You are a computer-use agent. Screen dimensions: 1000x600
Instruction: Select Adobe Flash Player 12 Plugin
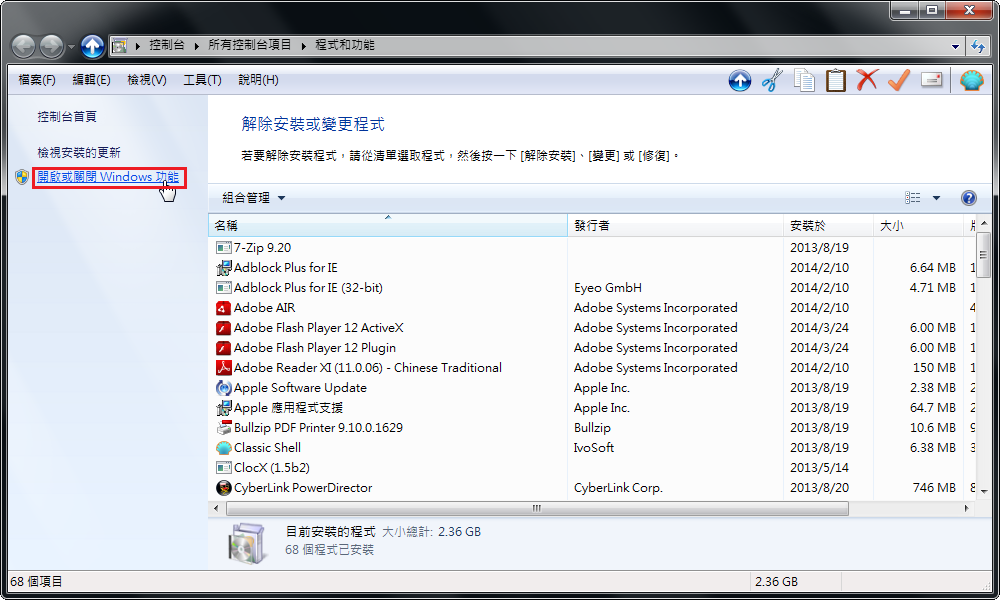(x=314, y=348)
